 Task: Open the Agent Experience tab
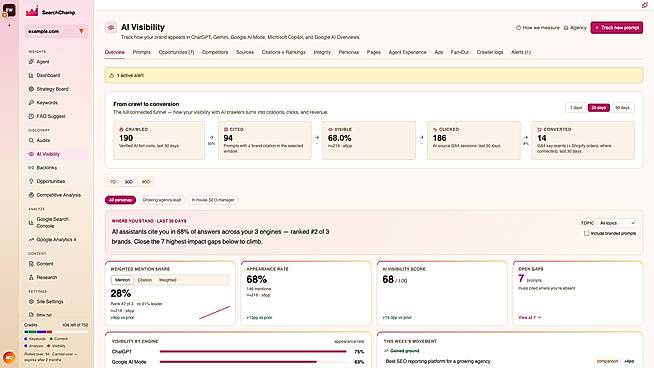tap(407, 52)
